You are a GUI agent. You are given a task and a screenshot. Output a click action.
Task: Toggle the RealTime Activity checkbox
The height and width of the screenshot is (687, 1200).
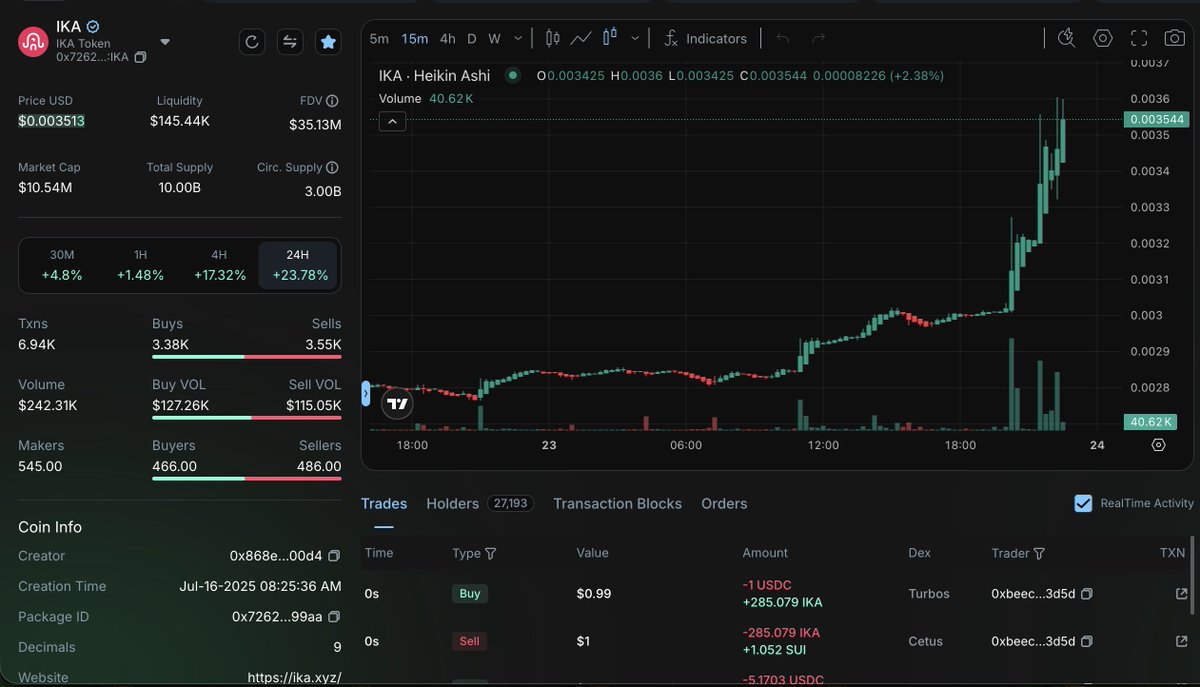point(1083,503)
